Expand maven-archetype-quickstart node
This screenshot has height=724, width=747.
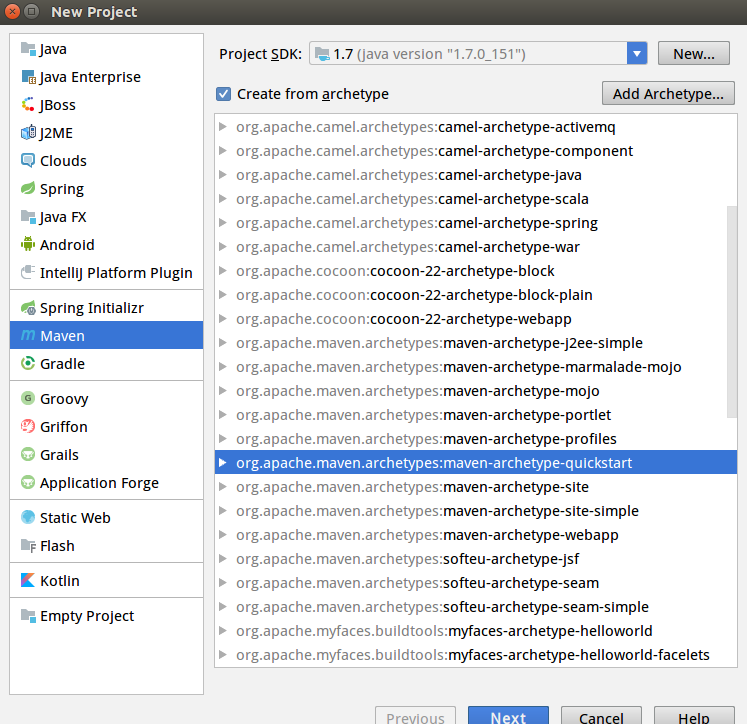(x=222, y=463)
